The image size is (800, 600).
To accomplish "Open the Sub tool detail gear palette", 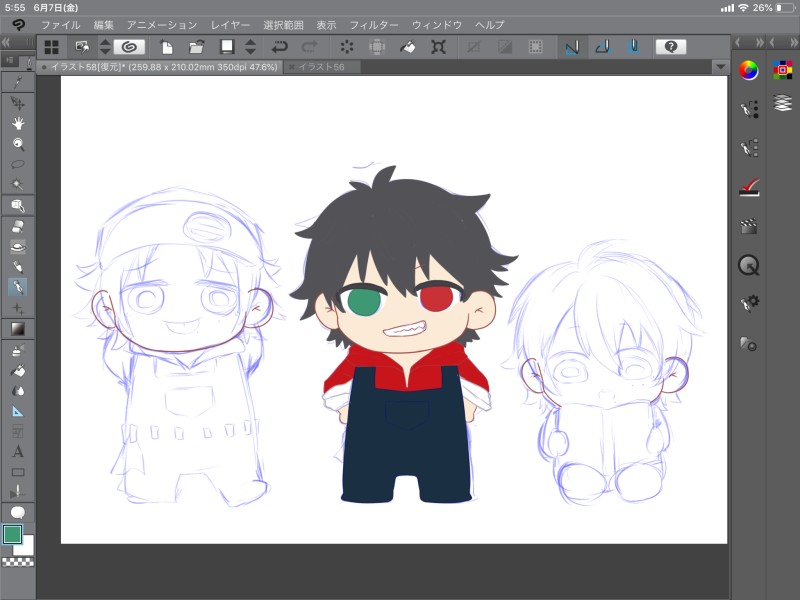I will tap(749, 303).
